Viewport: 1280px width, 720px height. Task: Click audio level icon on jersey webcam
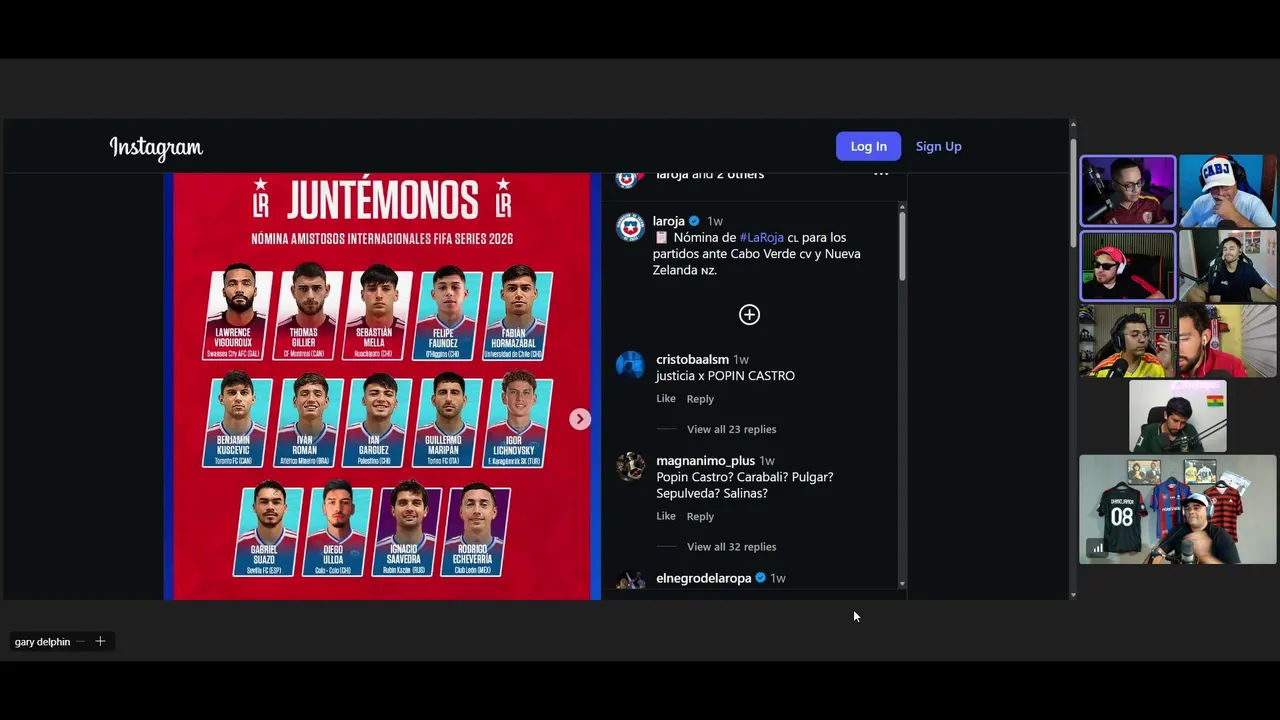click(x=1097, y=547)
